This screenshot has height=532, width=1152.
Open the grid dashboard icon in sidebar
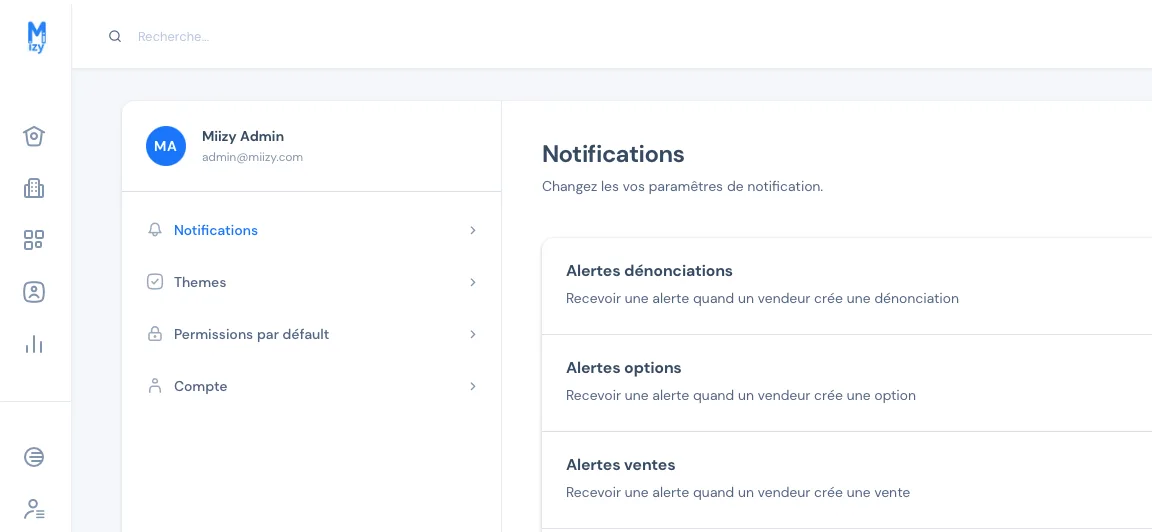[34, 240]
